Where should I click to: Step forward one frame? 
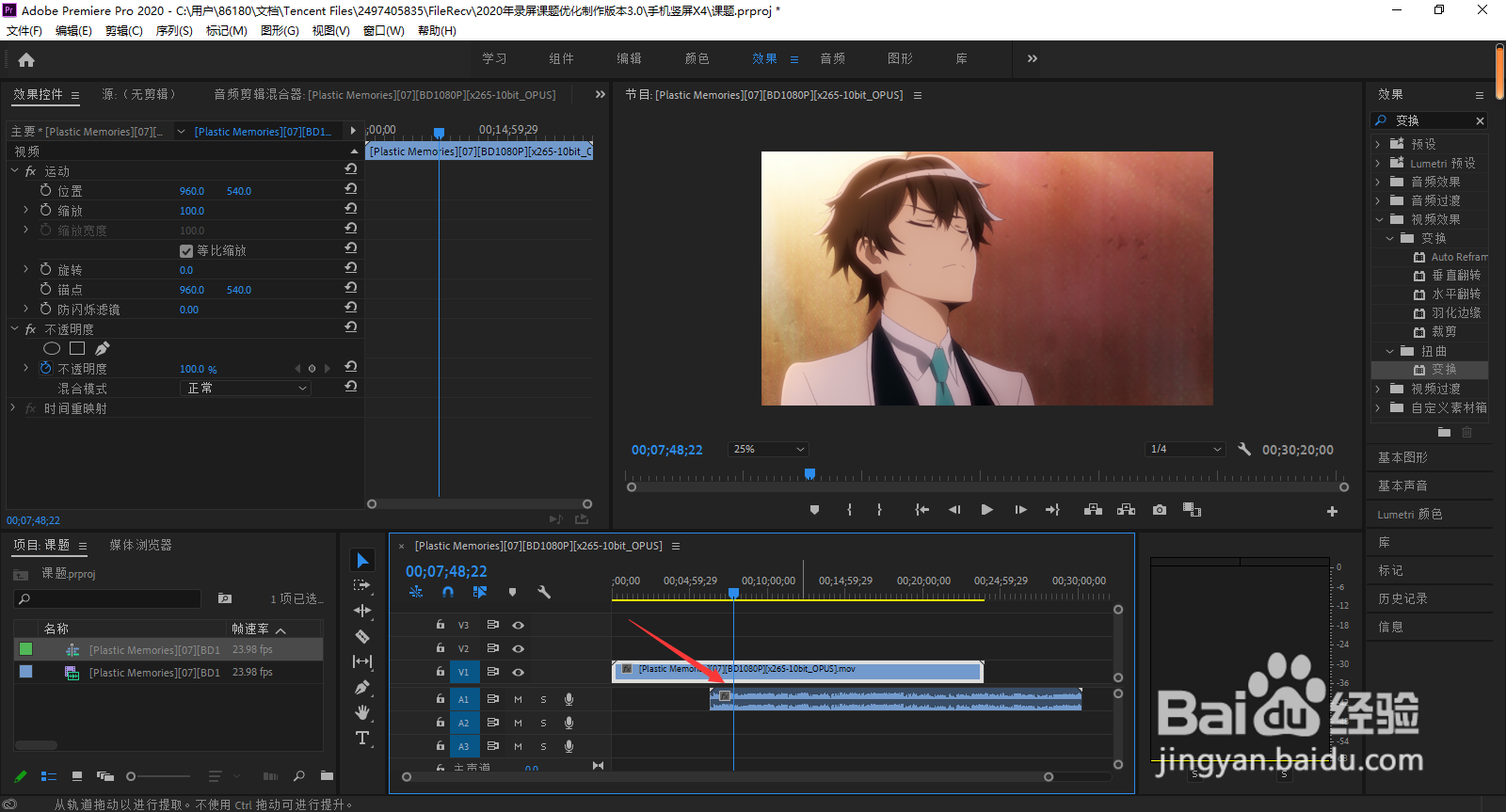tap(1020, 510)
